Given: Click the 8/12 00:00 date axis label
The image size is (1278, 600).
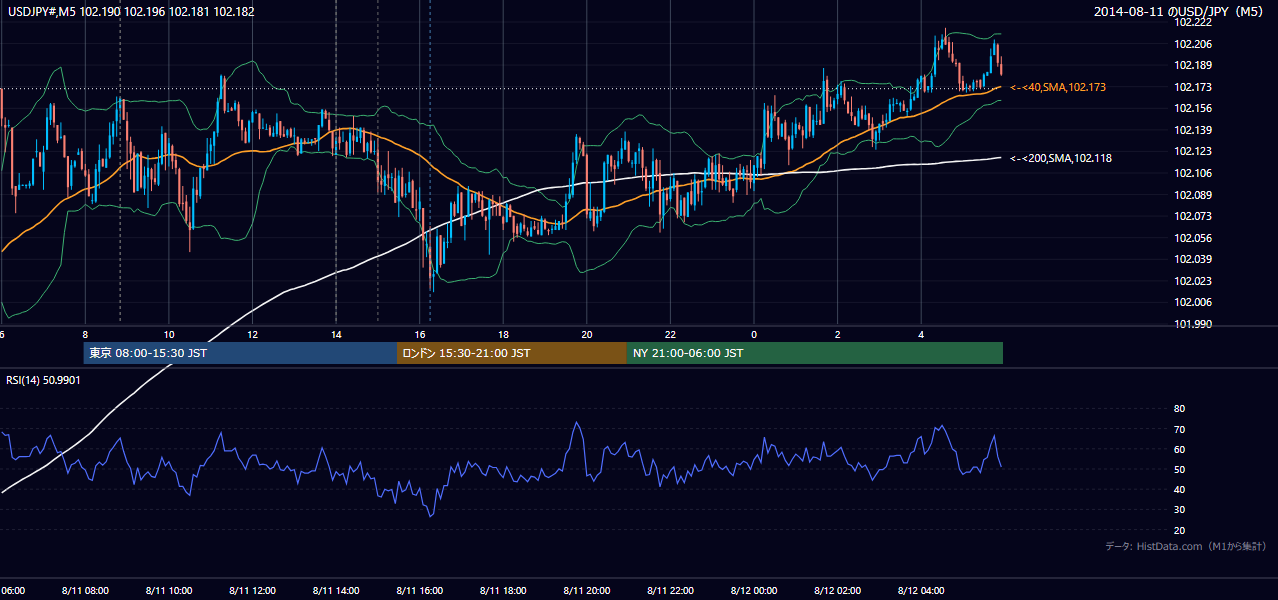Looking at the screenshot, I should [754, 591].
